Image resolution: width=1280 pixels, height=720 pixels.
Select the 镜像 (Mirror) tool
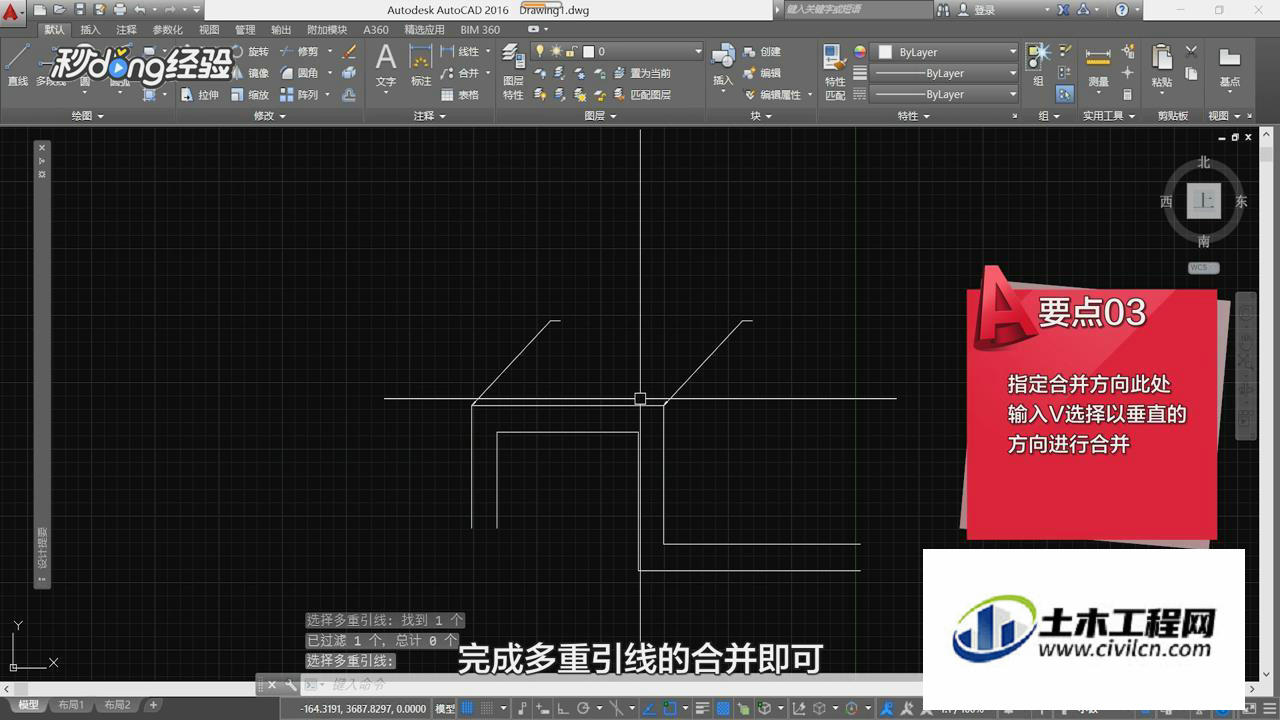coord(249,73)
